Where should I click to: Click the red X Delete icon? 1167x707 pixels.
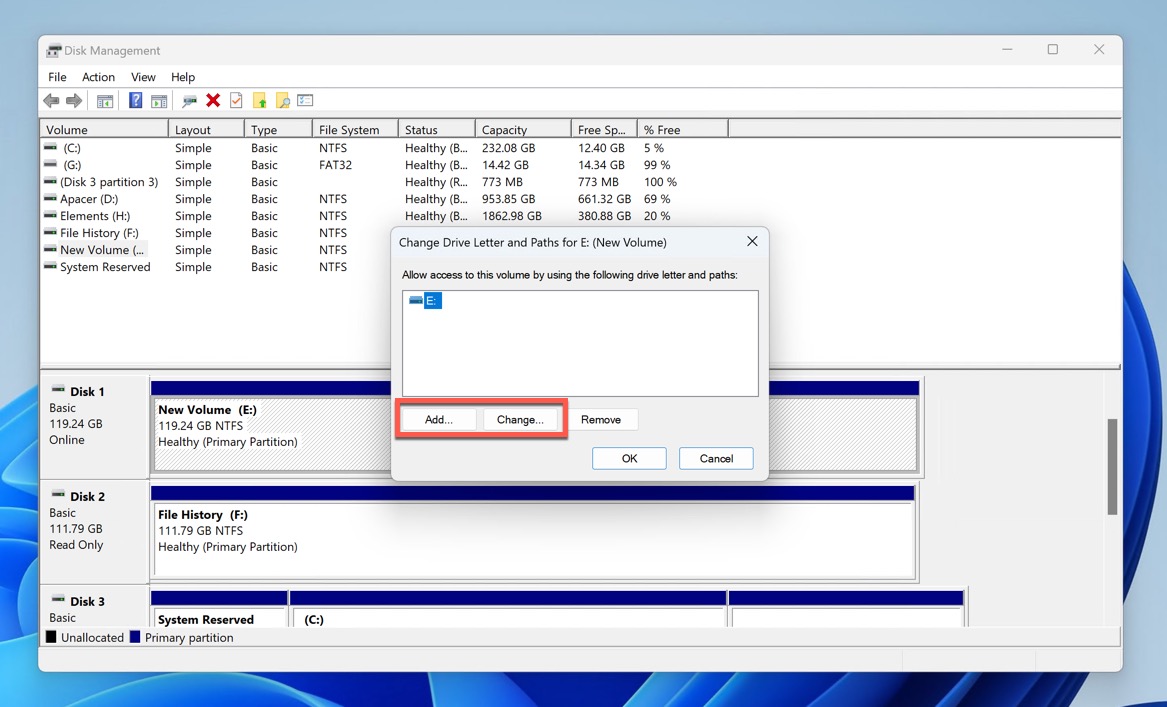tap(213, 101)
